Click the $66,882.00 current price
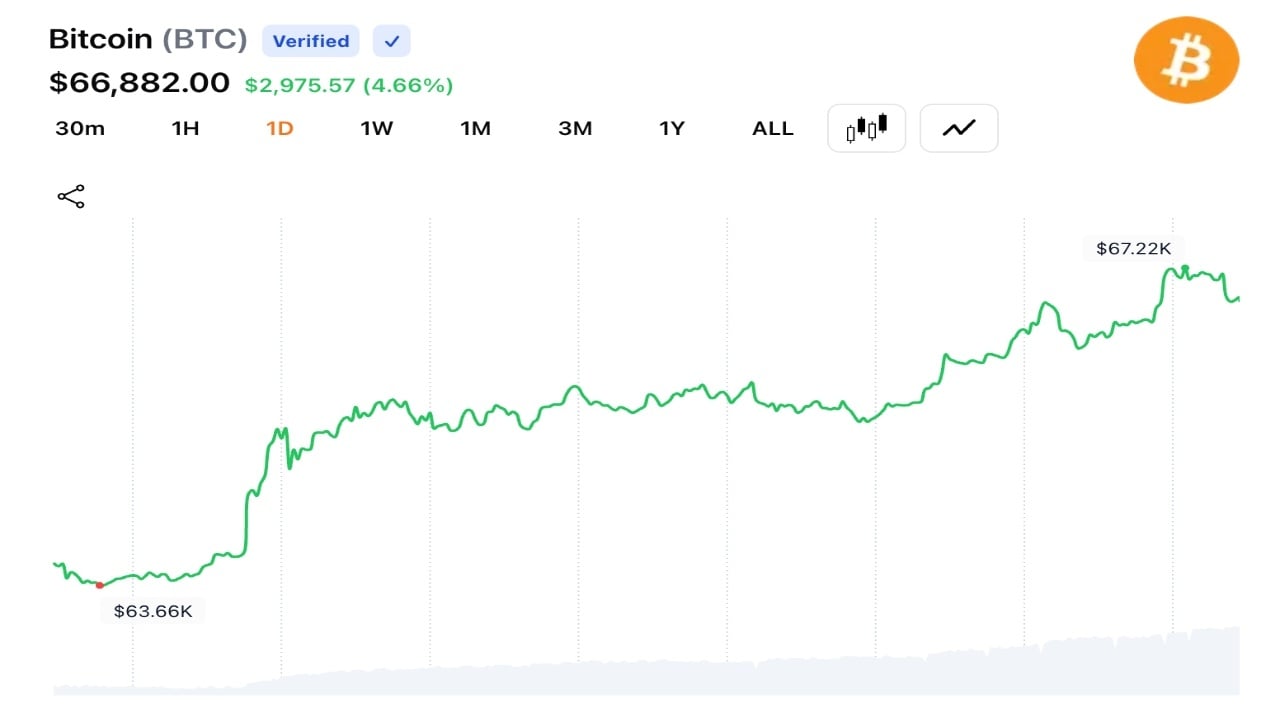Image resolution: width=1280 pixels, height=720 pixels. (139, 83)
